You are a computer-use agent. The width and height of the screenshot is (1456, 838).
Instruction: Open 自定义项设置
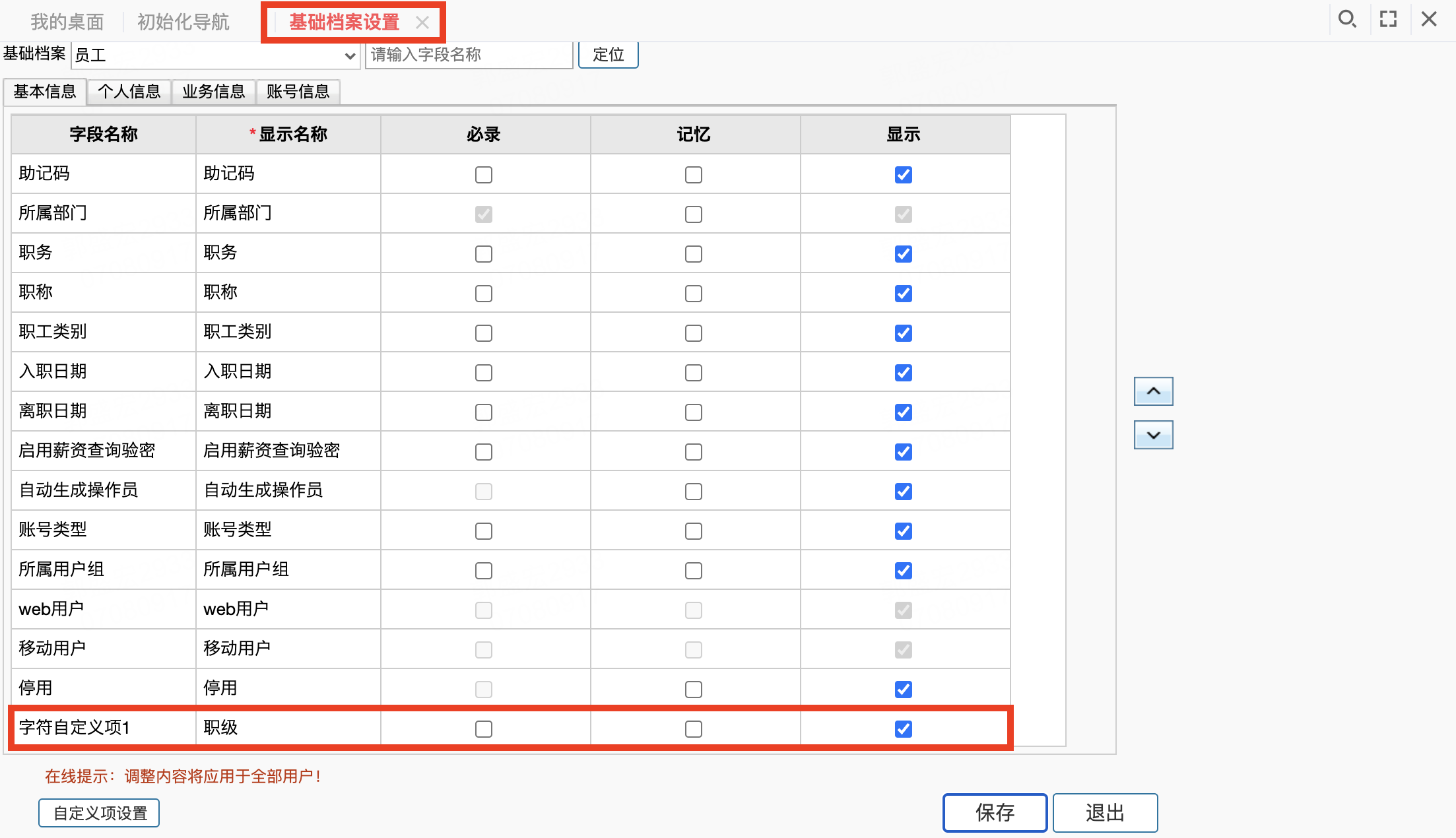coord(99,813)
